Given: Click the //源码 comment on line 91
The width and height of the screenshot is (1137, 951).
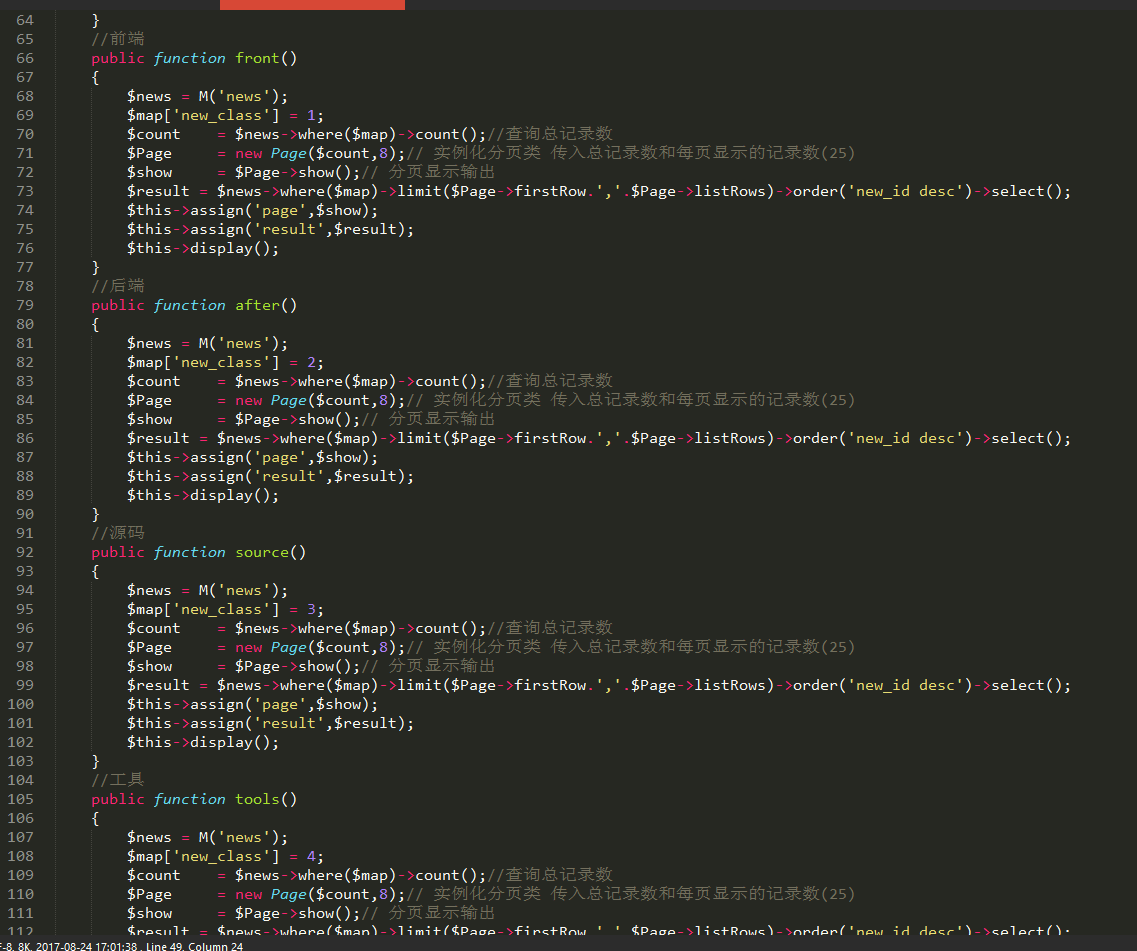Looking at the screenshot, I should tap(118, 533).
